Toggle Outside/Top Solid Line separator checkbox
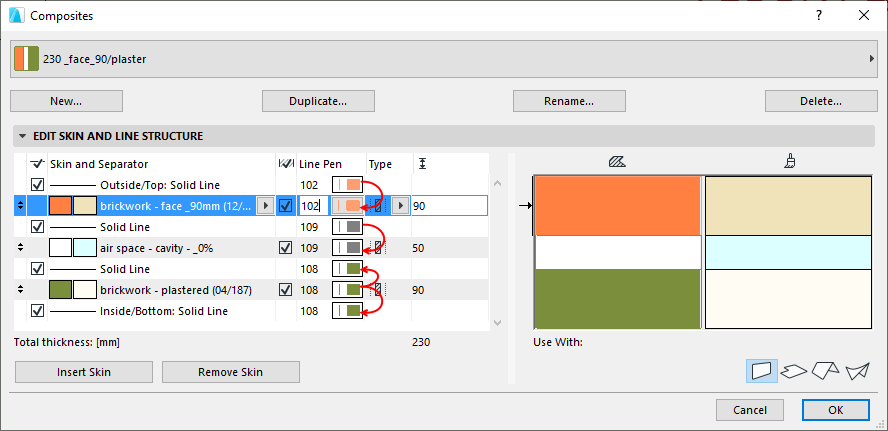This screenshot has height=431, width=888. 38,185
